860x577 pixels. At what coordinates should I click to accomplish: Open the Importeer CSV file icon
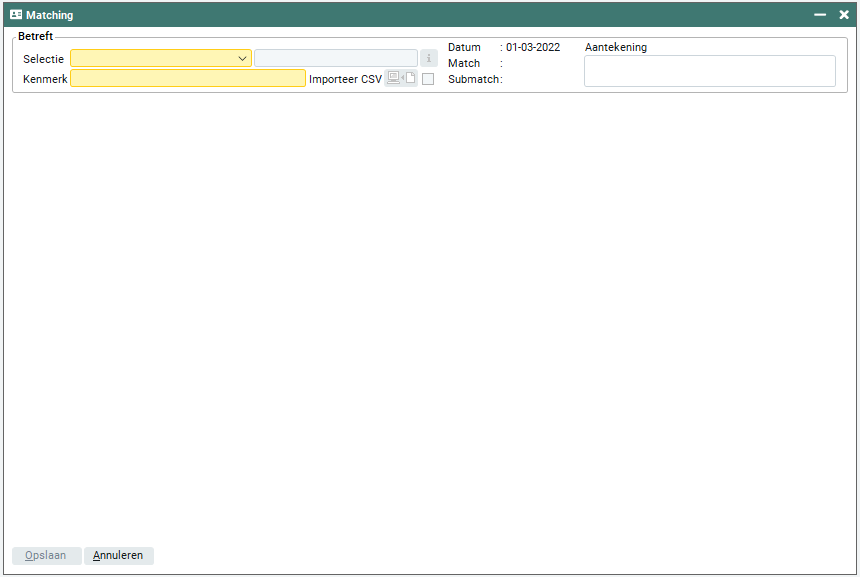coord(401,79)
